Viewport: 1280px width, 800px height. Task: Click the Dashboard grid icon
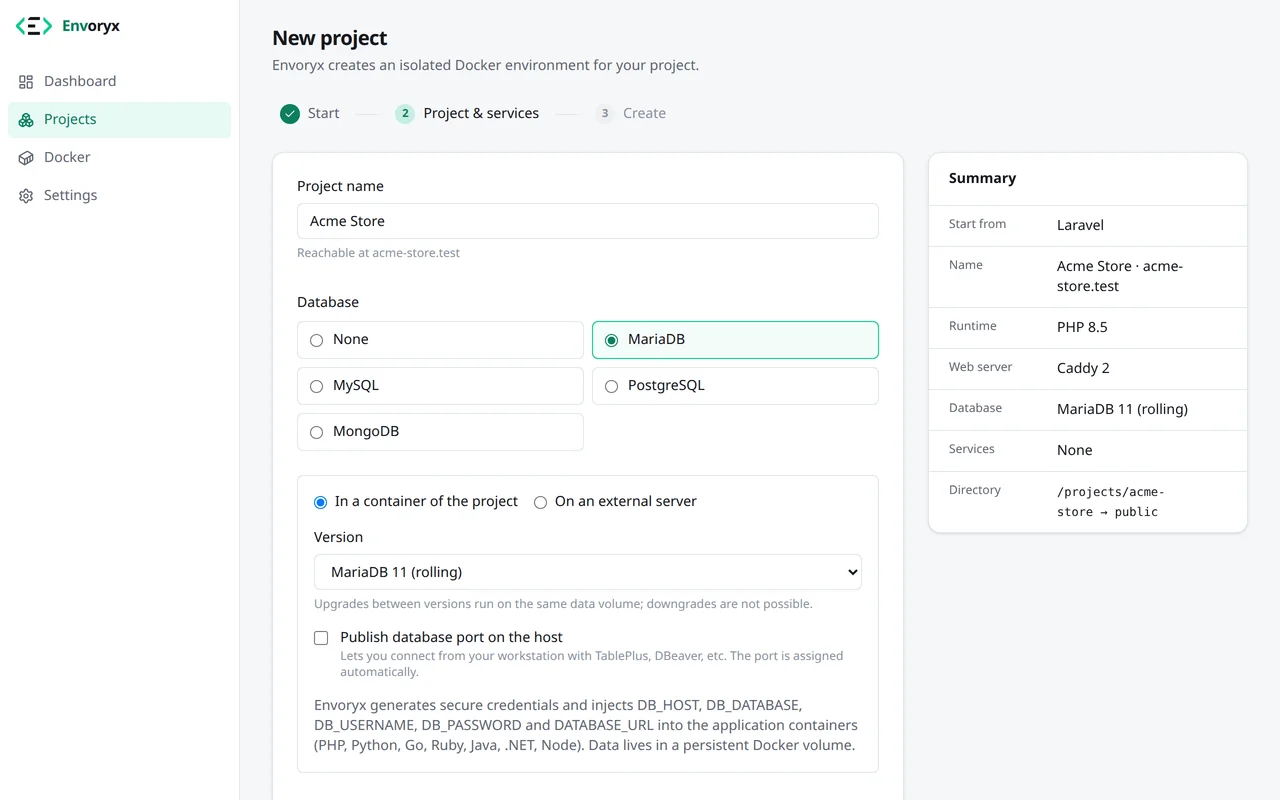pos(26,82)
